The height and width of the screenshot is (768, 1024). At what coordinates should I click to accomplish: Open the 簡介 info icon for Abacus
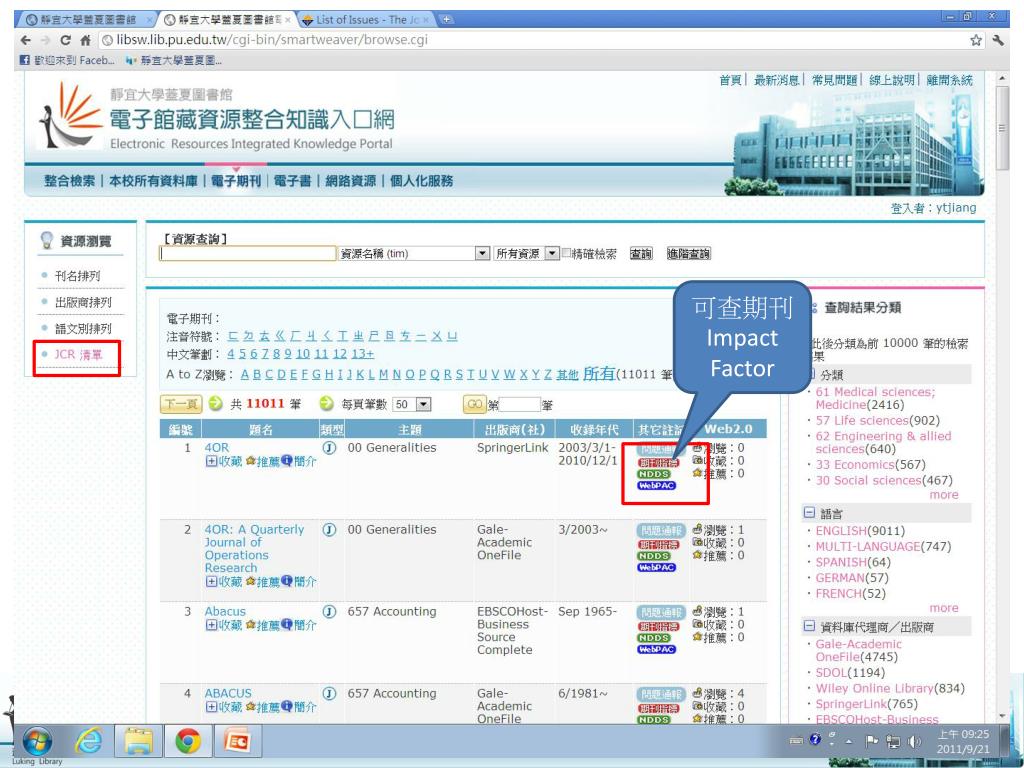point(299,625)
